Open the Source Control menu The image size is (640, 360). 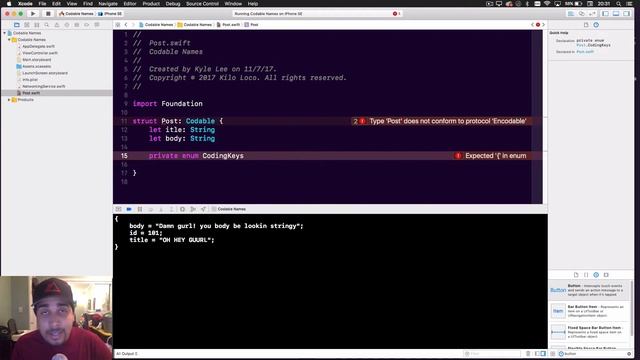click(x=202, y=4)
